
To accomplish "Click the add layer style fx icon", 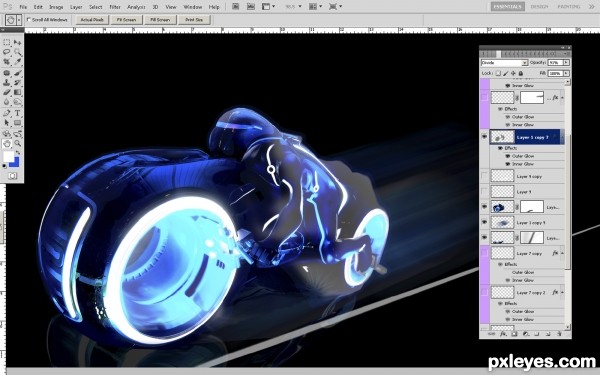I will tap(503, 334).
